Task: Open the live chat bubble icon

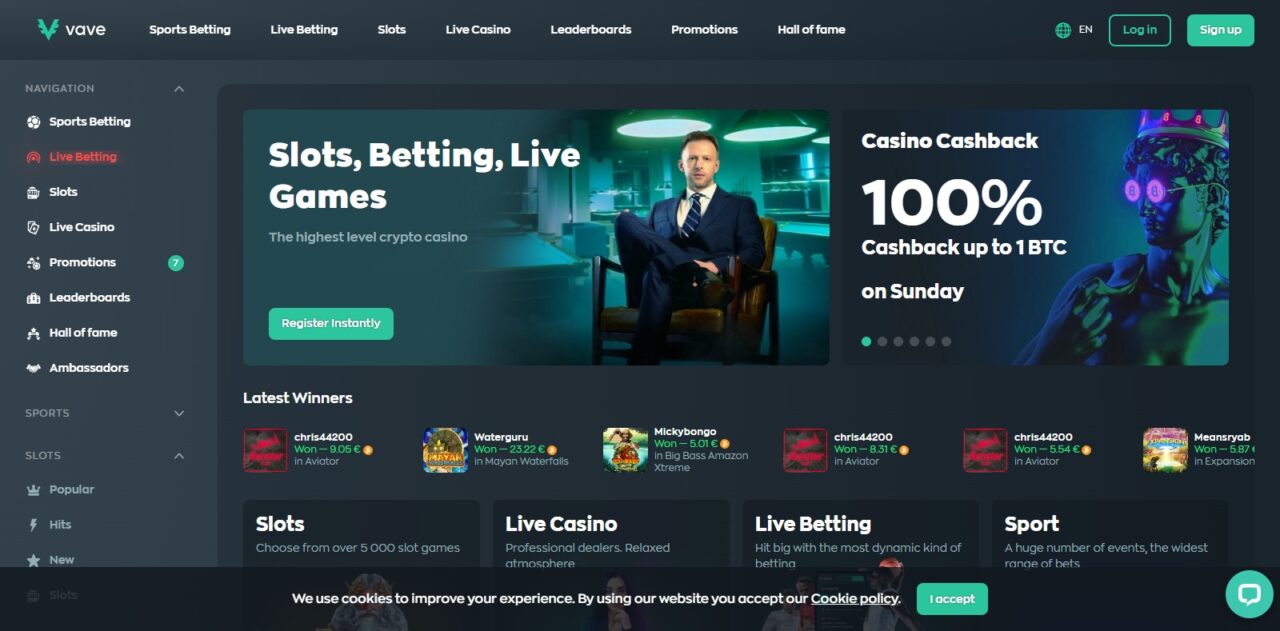Action: [x=1249, y=595]
